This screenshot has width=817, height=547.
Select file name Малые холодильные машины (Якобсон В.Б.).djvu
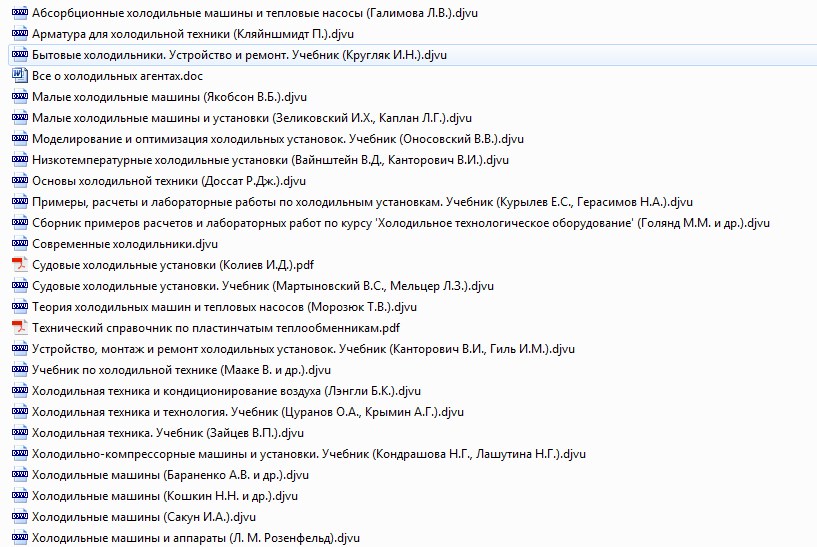[169, 97]
